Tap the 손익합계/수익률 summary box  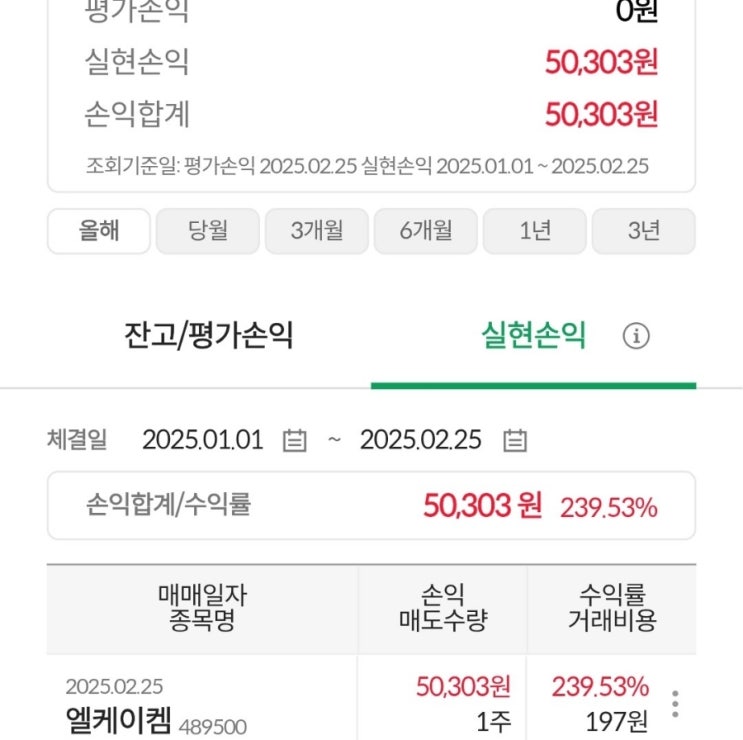click(371, 505)
